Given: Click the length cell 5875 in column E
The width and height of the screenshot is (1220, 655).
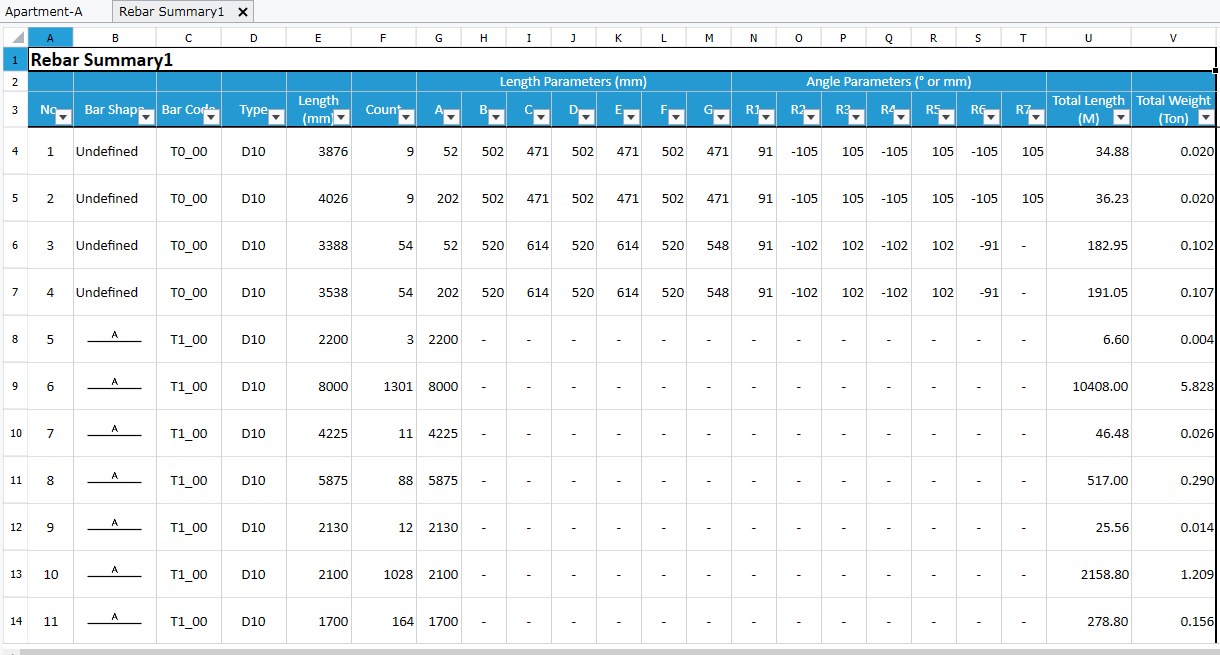Looking at the screenshot, I should coord(318,480).
